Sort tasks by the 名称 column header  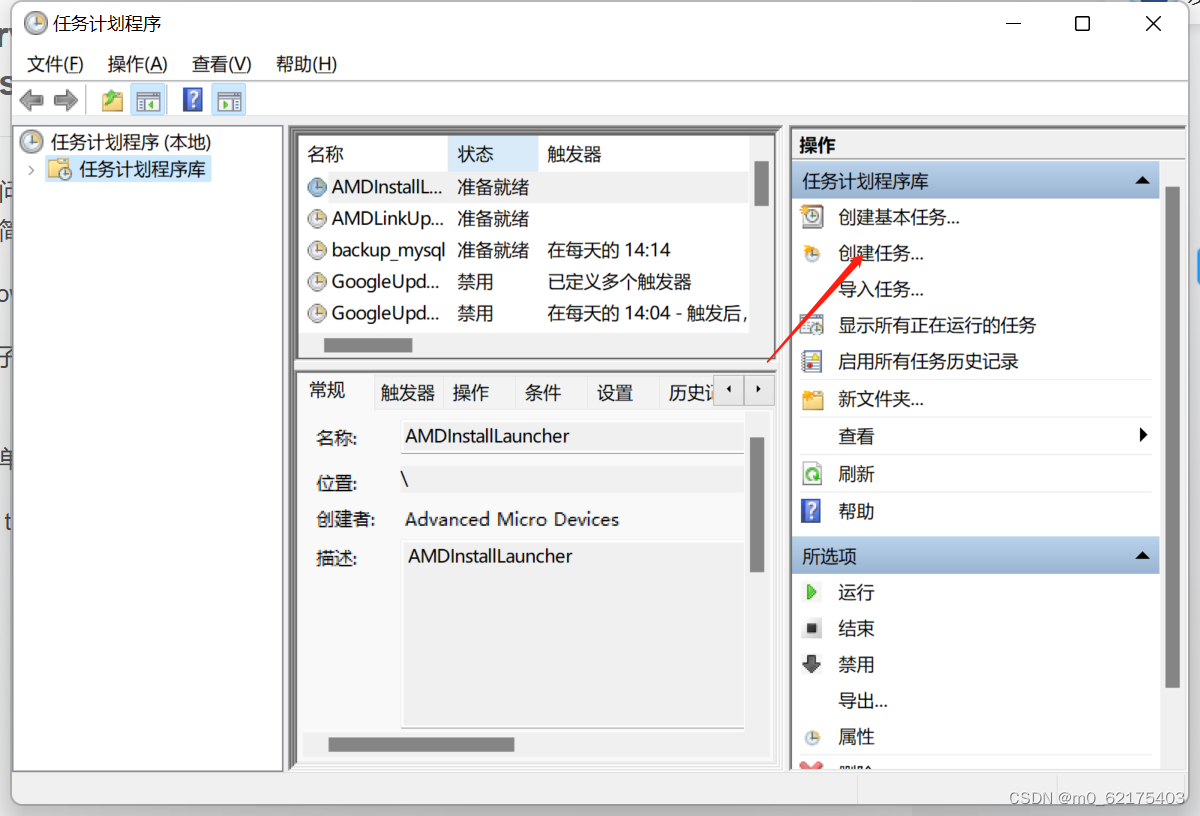[373, 154]
